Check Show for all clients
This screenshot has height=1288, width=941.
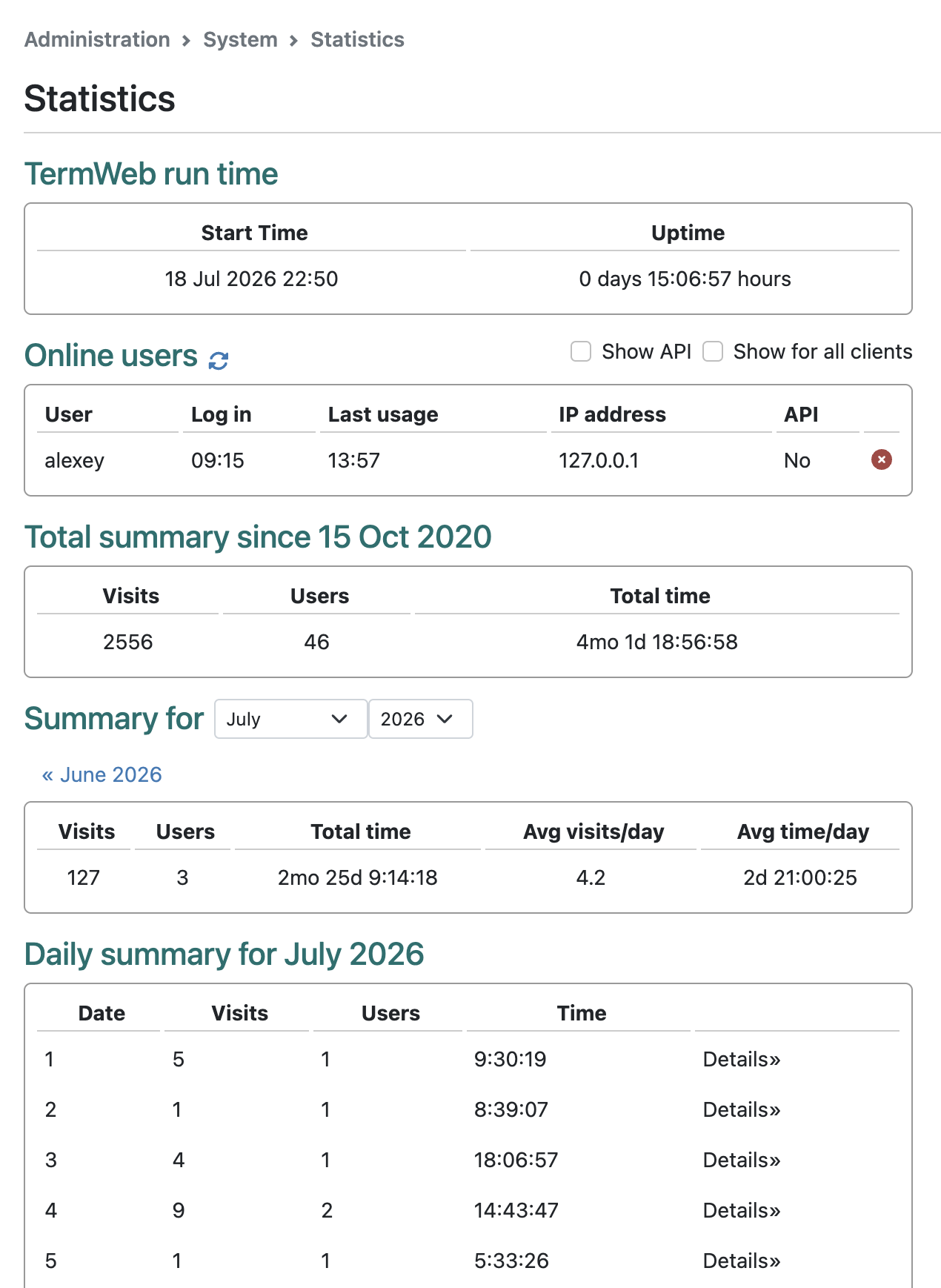click(713, 351)
